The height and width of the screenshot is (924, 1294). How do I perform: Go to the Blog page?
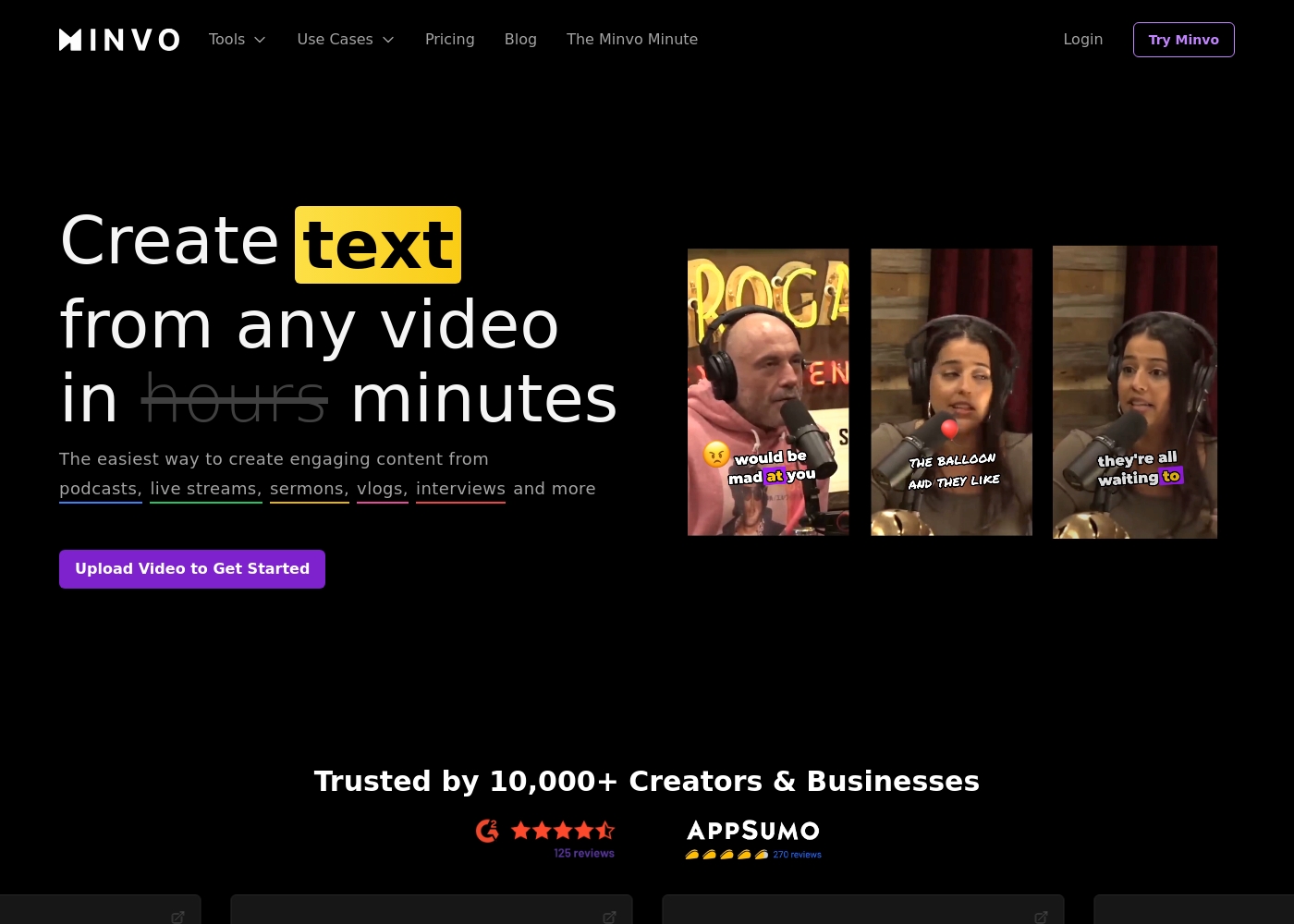[520, 40]
